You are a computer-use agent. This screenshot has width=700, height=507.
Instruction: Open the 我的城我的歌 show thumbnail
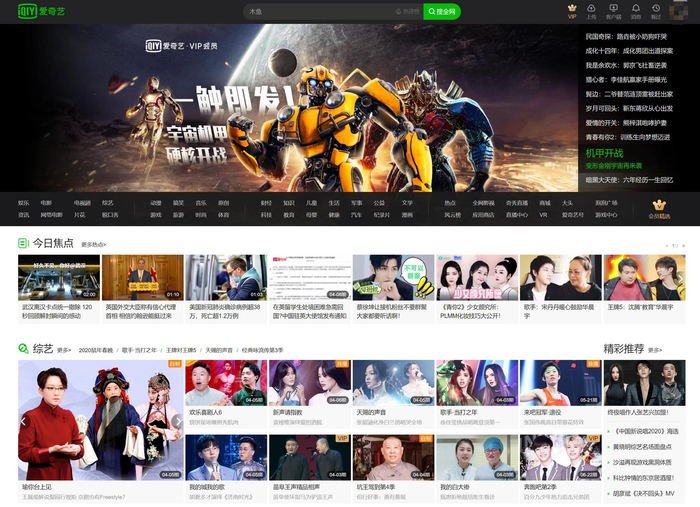click(x=226, y=457)
